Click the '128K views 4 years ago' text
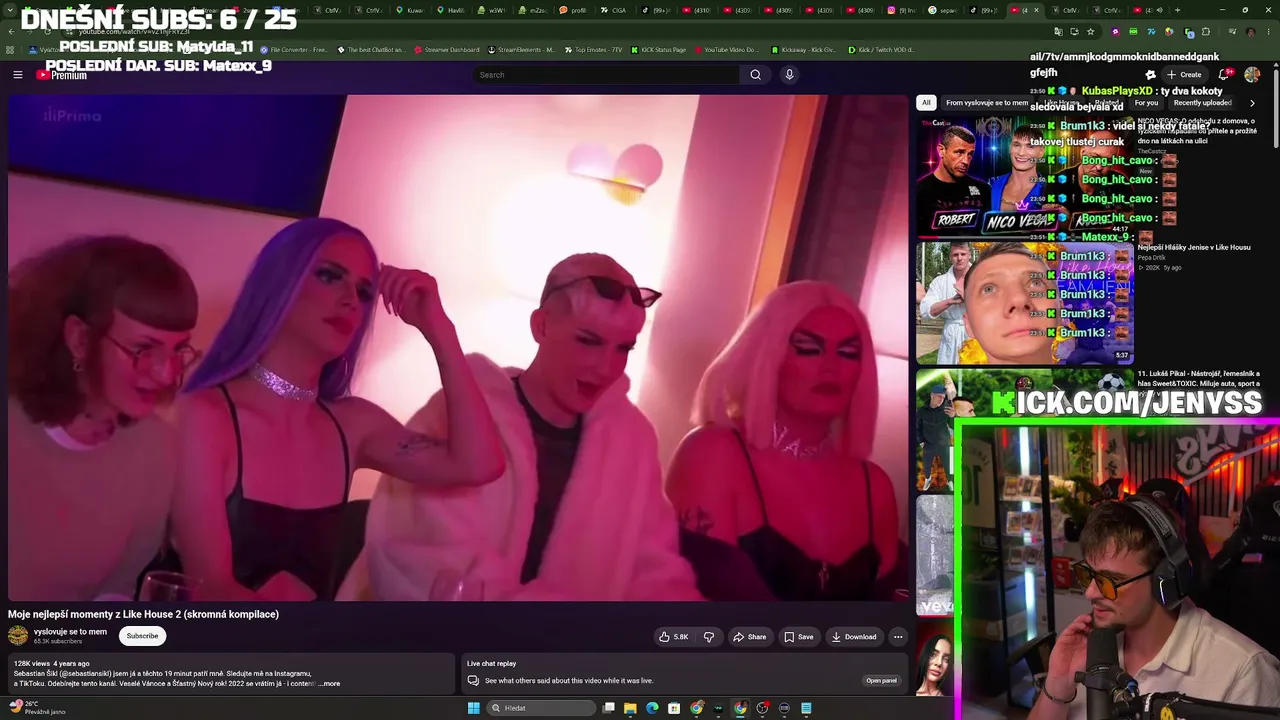This screenshot has width=1280, height=720. (x=52, y=663)
